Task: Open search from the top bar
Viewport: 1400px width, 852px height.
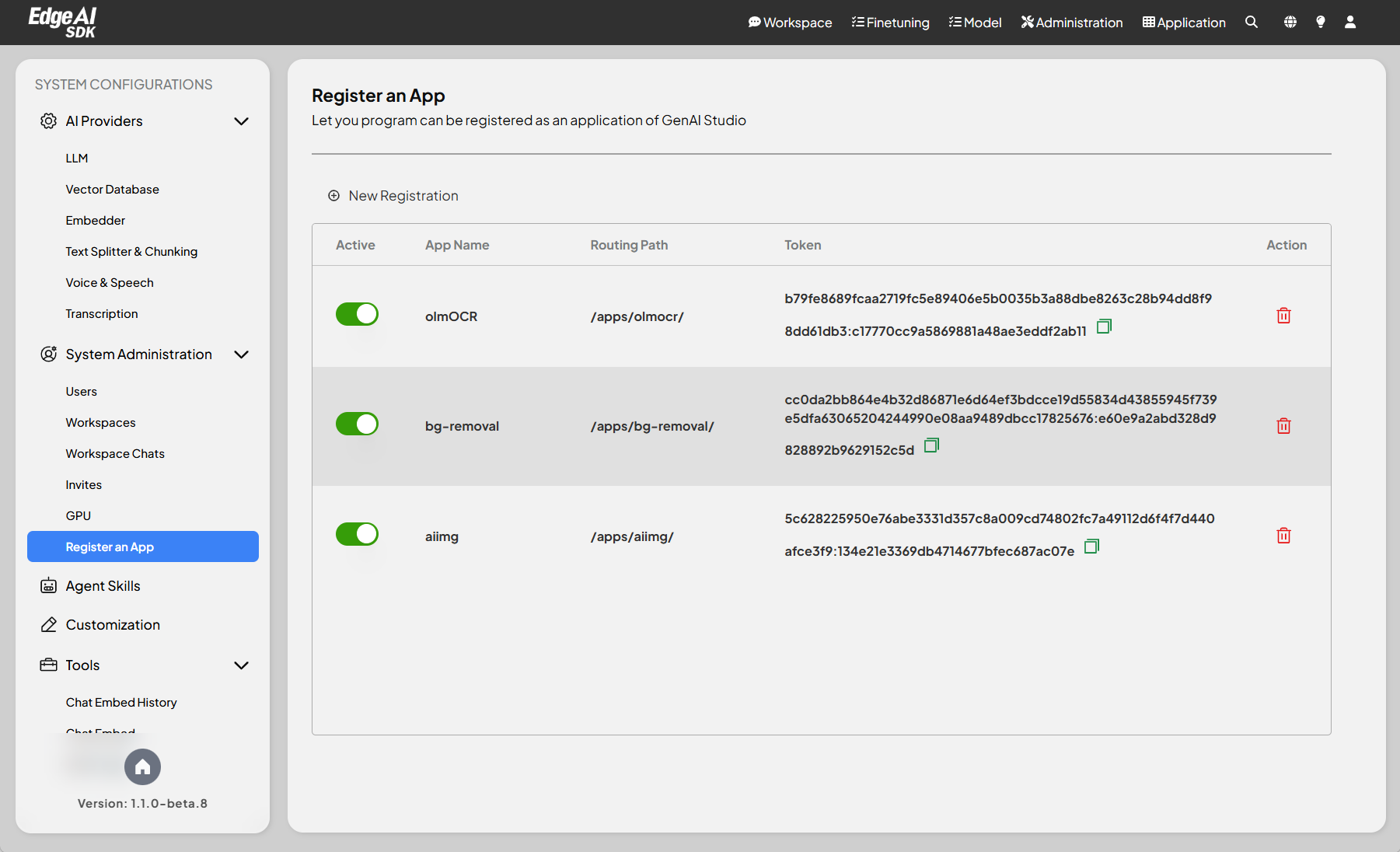Action: [1251, 23]
